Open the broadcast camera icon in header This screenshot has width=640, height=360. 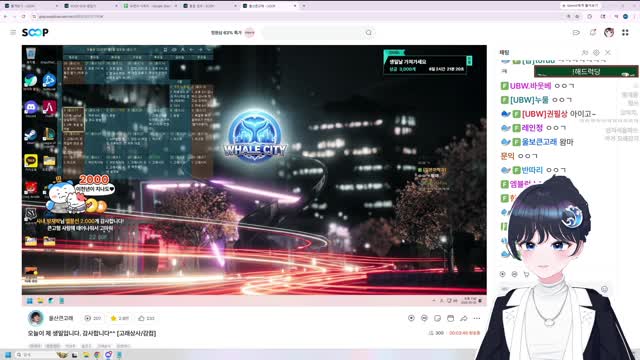coord(576,32)
